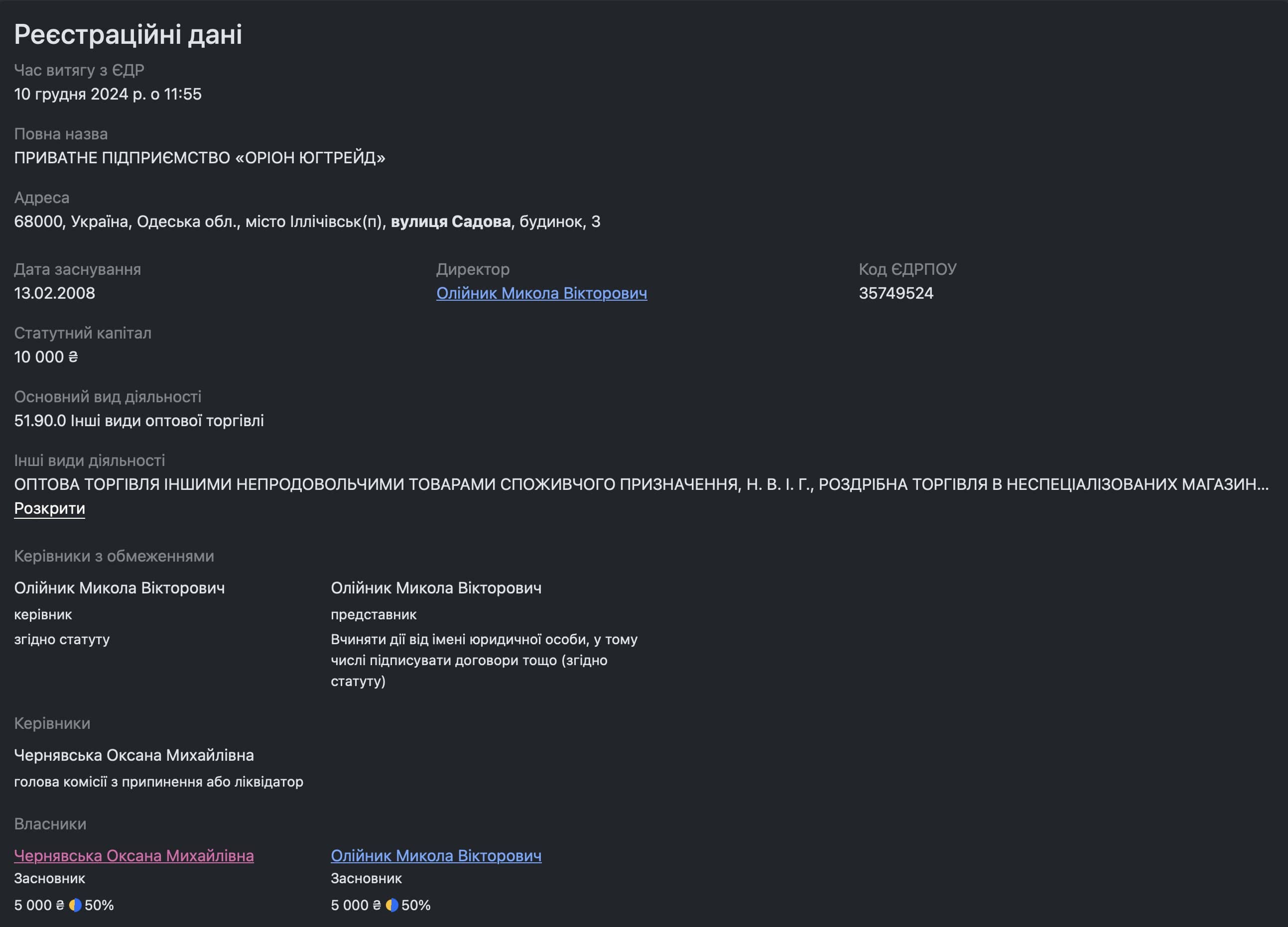Open owner link Олійник Микола Вікторович
The width and height of the screenshot is (1288, 927).
pyautogui.click(x=436, y=855)
